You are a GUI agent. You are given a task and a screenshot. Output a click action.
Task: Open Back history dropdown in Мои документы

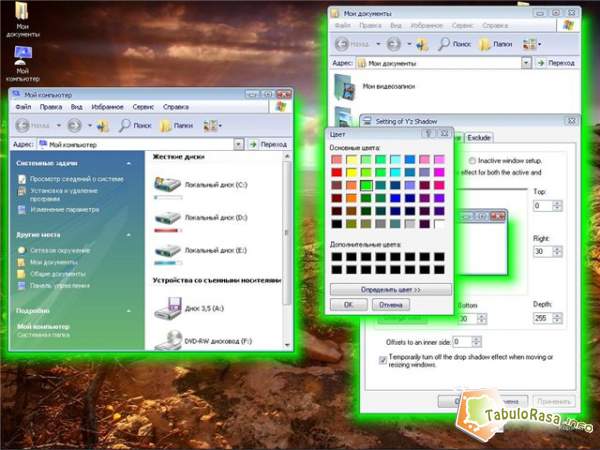coord(378,44)
